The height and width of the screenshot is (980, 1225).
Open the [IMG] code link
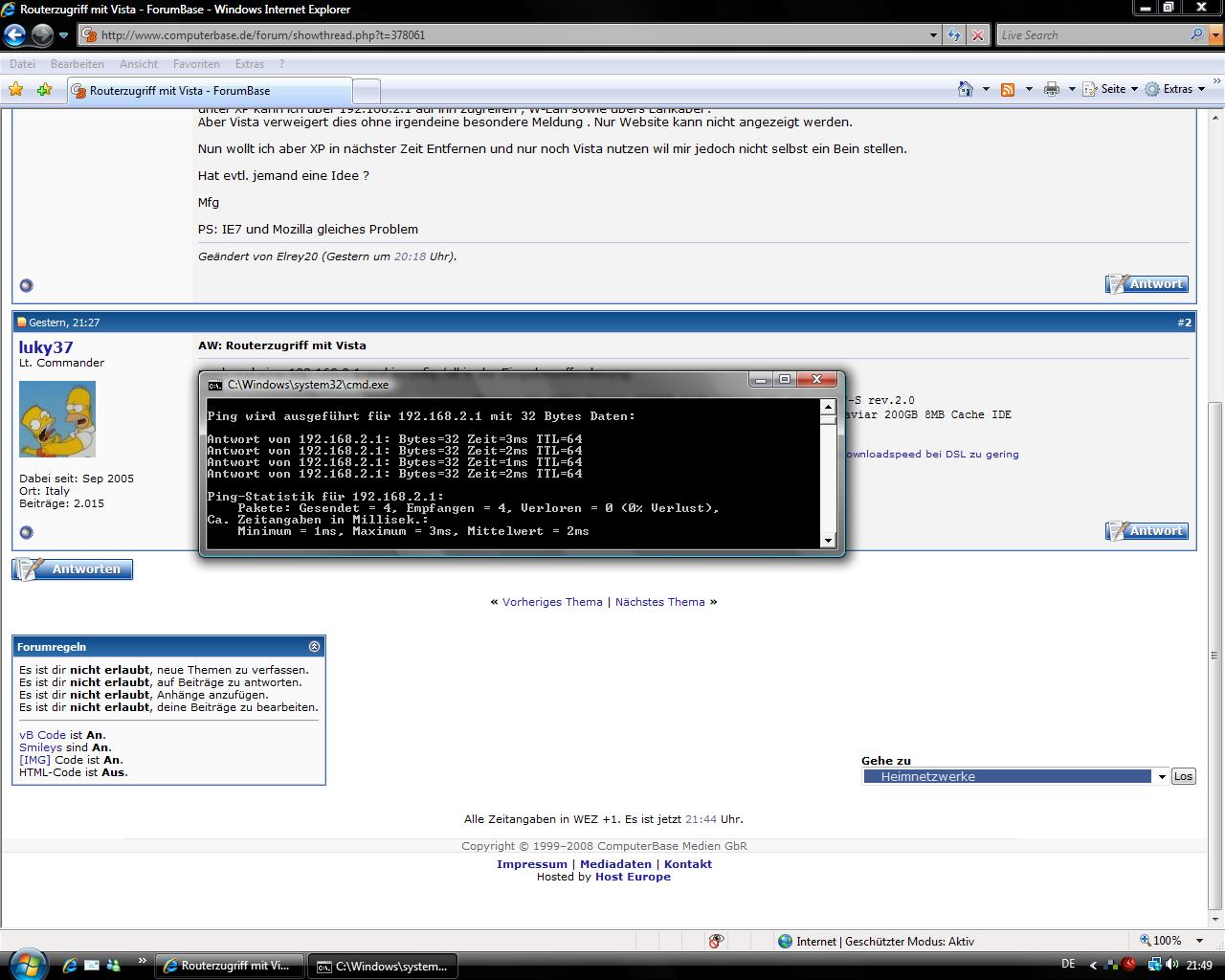(x=34, y=760)
